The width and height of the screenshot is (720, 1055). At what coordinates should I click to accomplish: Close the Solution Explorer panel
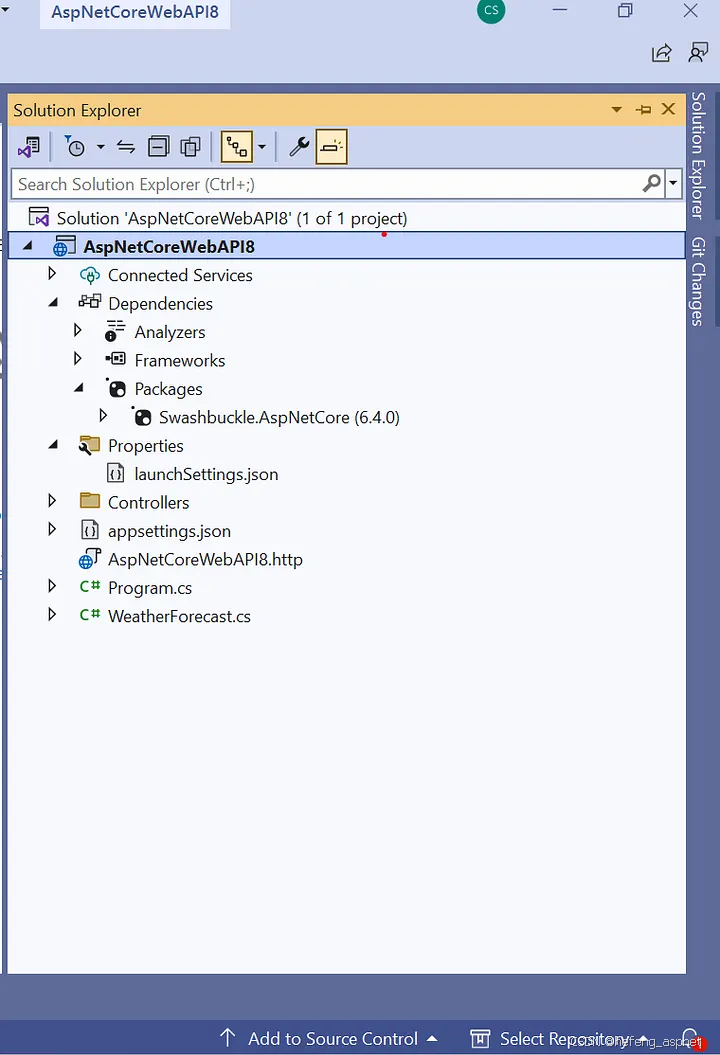tap(668, 109)
